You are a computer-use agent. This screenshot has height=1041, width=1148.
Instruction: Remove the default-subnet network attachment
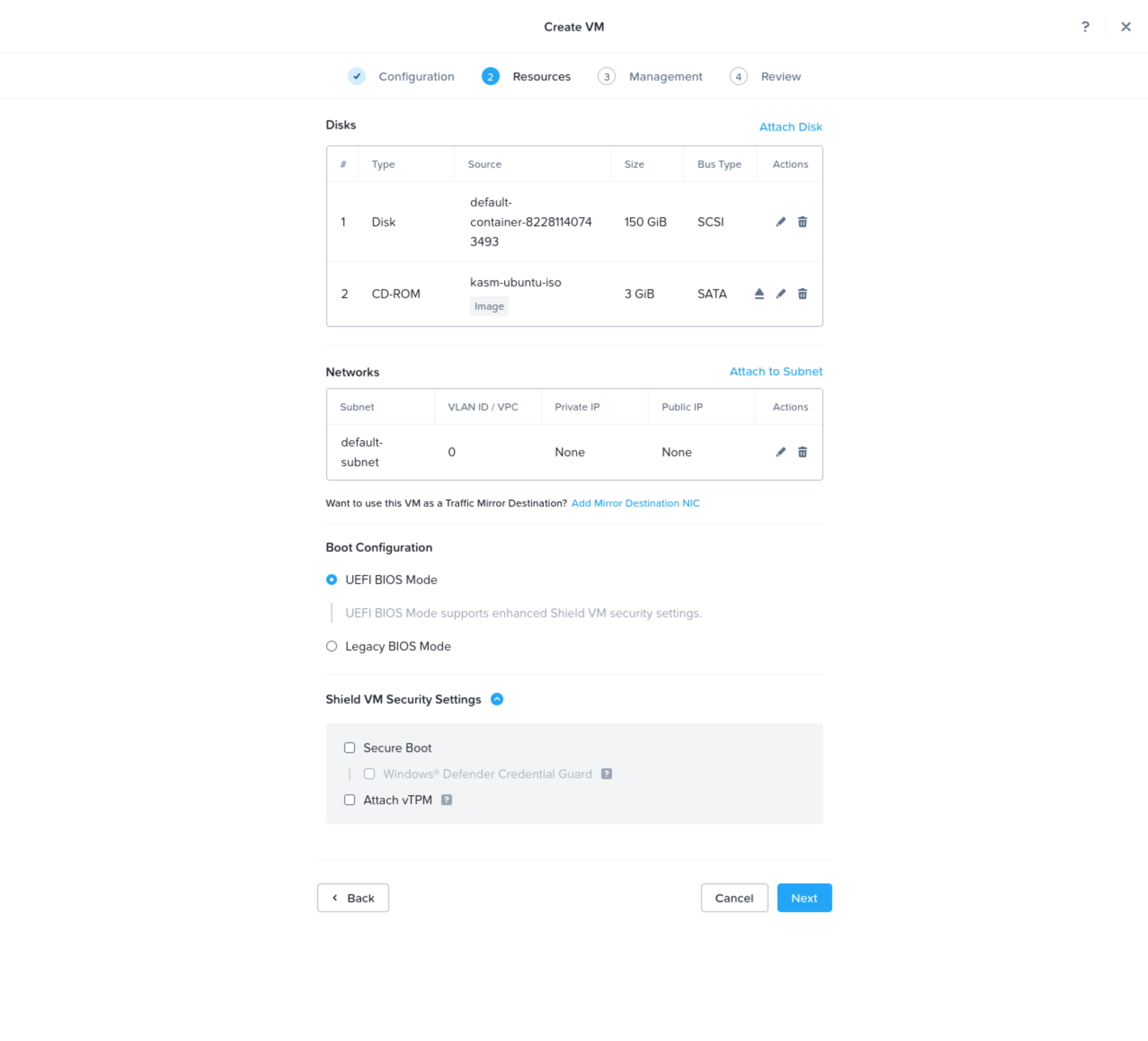tap(802, 452)
